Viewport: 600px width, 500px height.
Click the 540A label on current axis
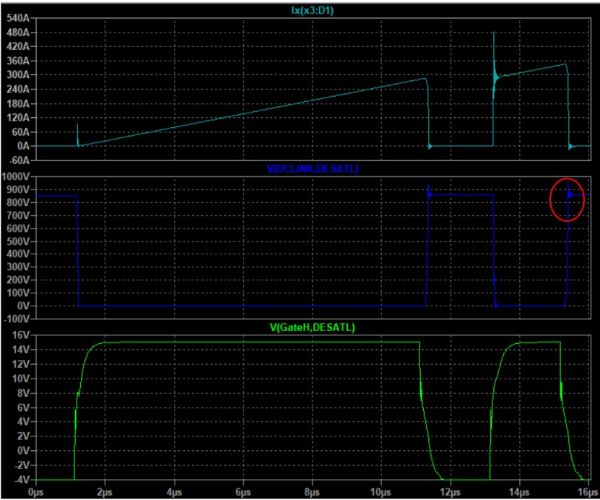[20, 18]
